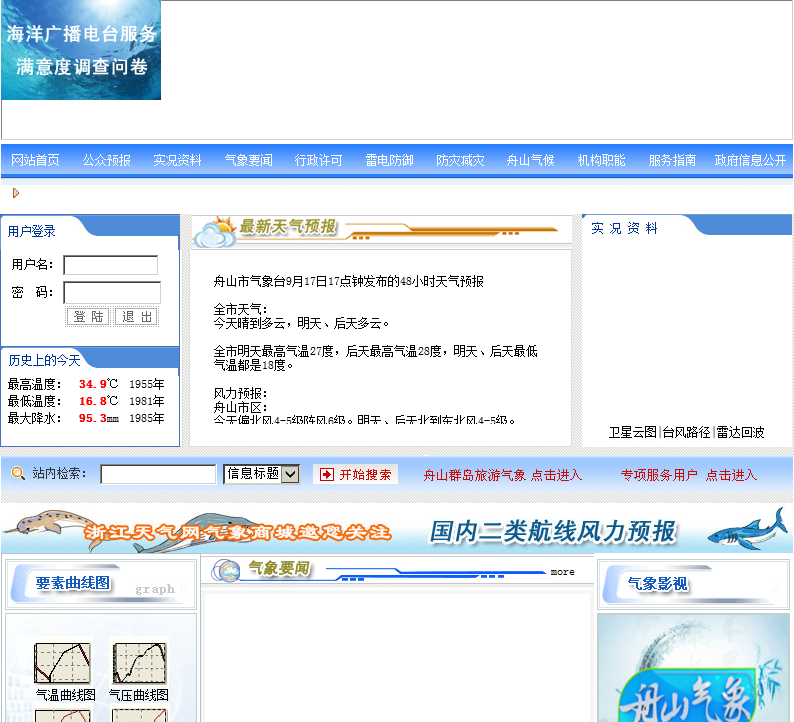Viewport: 794px width, 722px height.
Task: Click the 登陆 button
Action: [88, 317]
